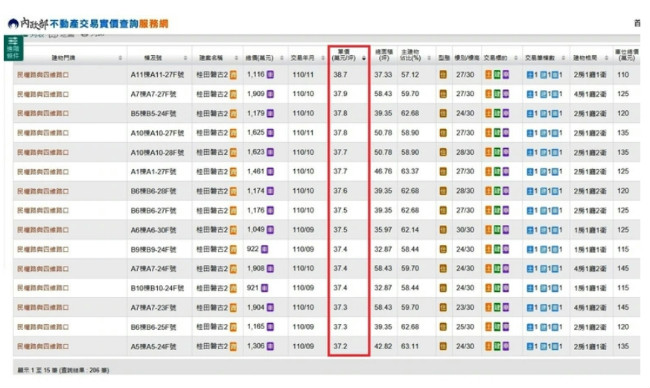Viewport: 650px width, 388px height.
Task: Click the orange project icon in the A11-27F row
Action: click(x=233, y=75)
